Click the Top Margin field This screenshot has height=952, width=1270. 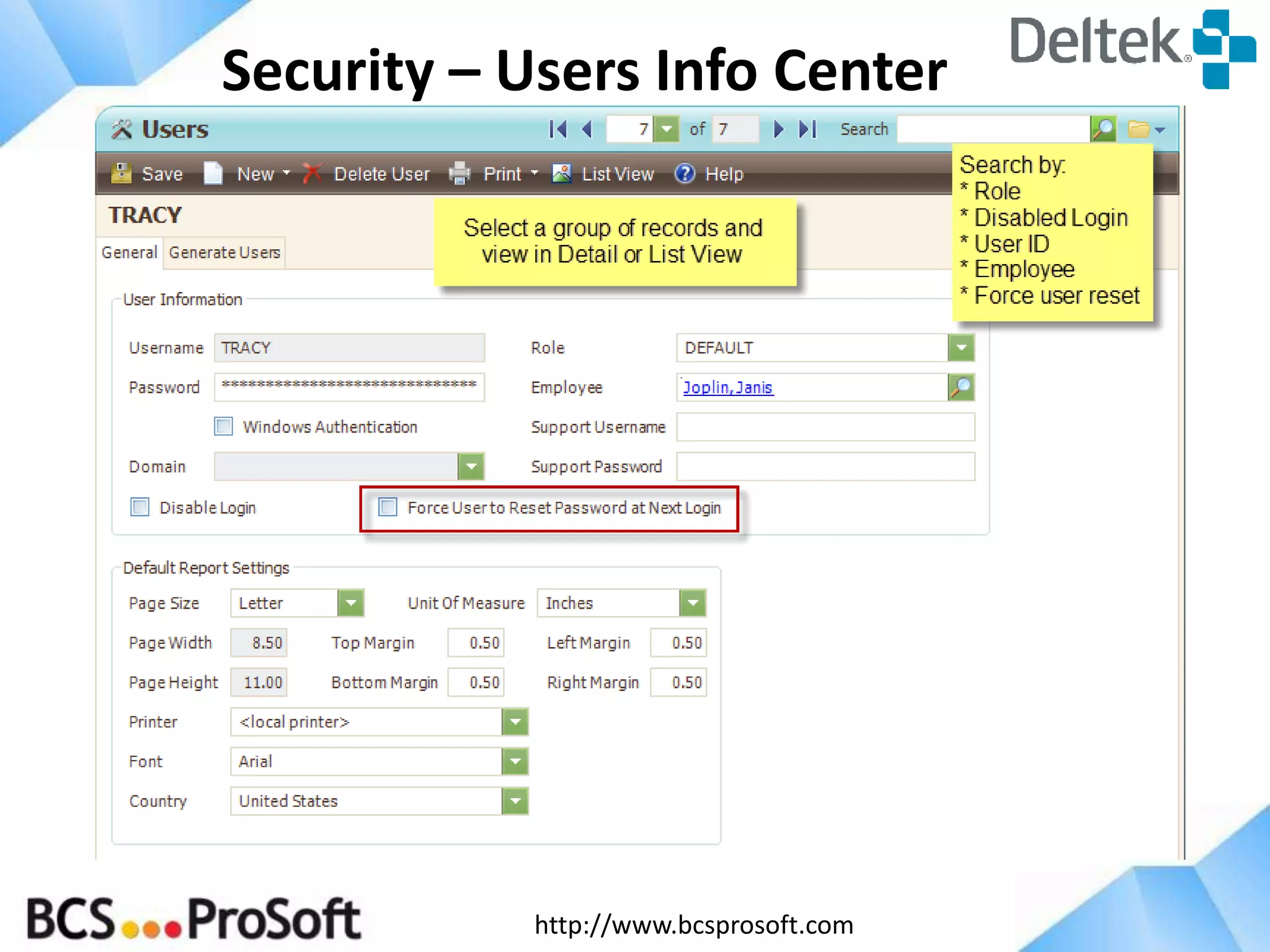[476, 643]
